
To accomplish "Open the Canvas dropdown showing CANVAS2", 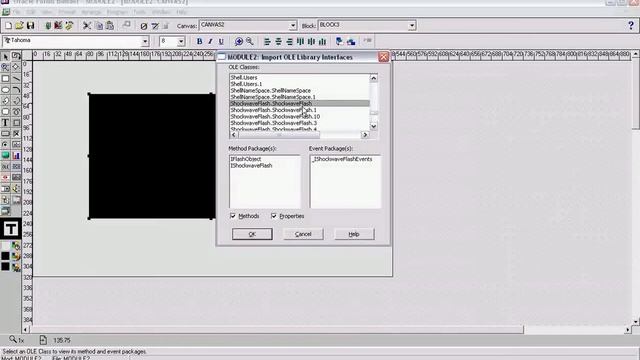I will point(293,25).
